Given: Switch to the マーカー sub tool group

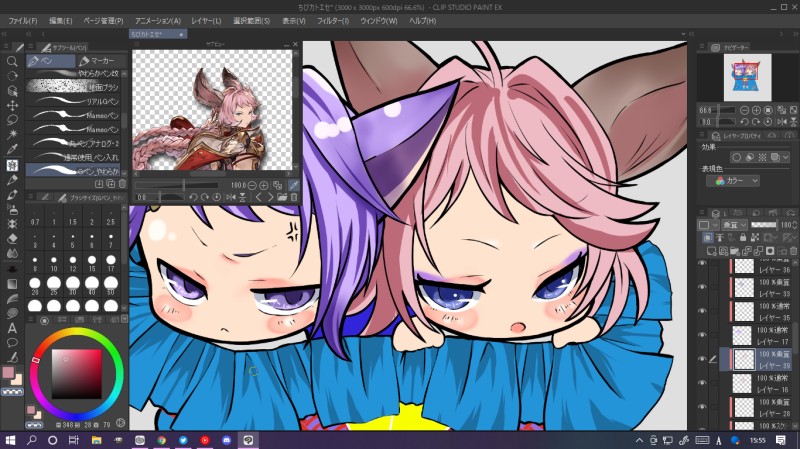Looking at the screenshot, I should click(x=101, y=61).
